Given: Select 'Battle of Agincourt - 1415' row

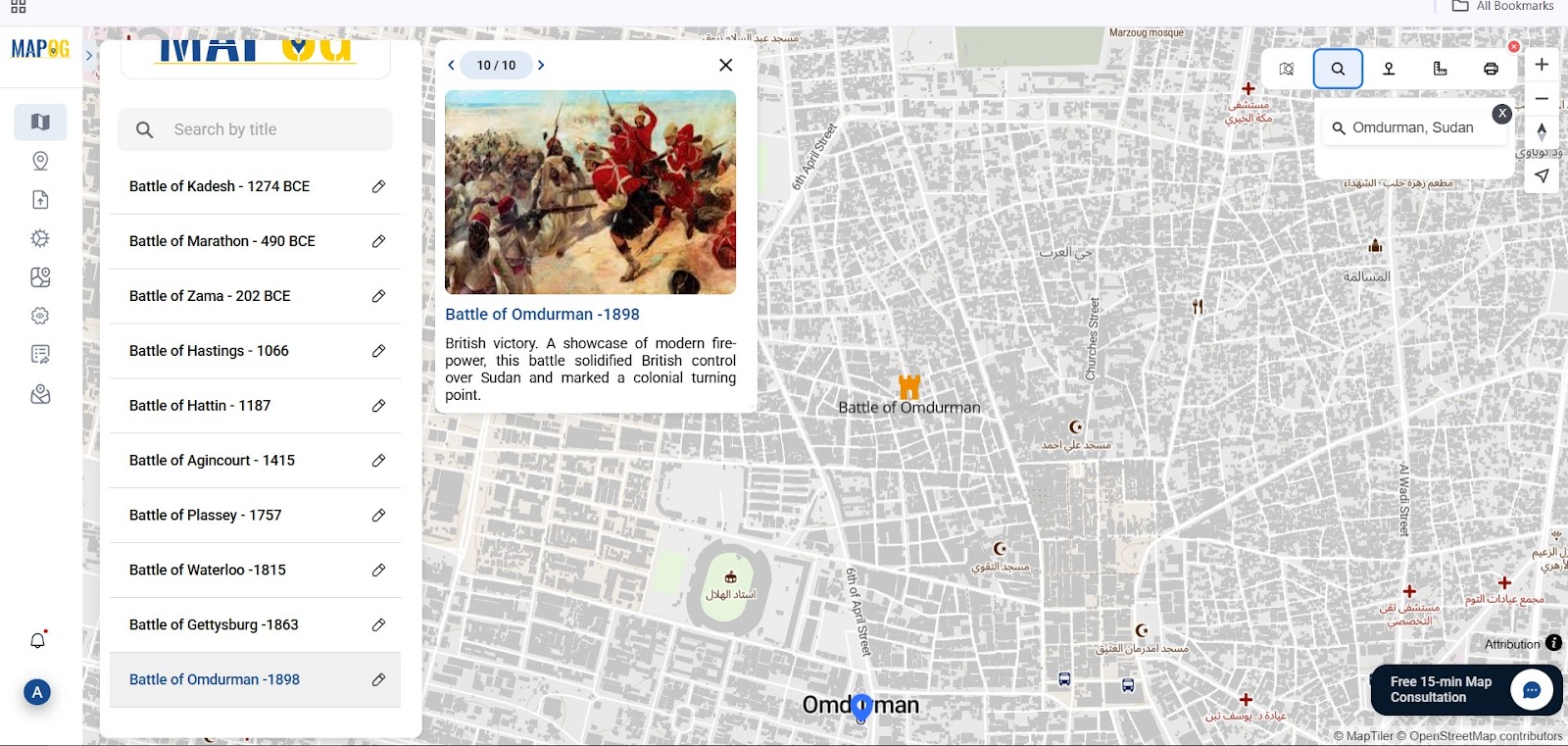Looking at the screenshot, I should pyautogui.click(x=255, y=461).
